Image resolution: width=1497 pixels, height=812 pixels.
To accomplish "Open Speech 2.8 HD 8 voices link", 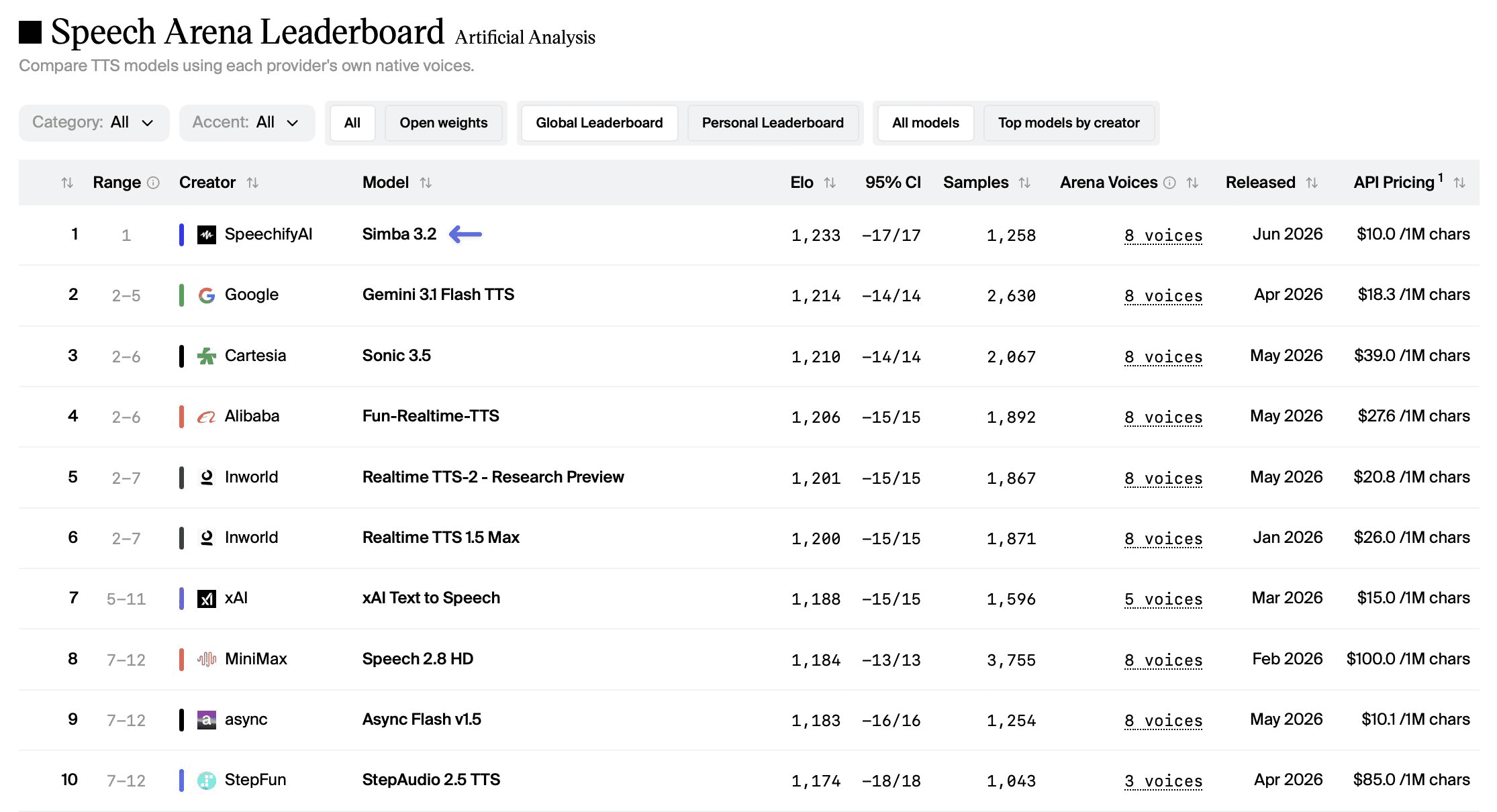I will [x=1163, y=660].
